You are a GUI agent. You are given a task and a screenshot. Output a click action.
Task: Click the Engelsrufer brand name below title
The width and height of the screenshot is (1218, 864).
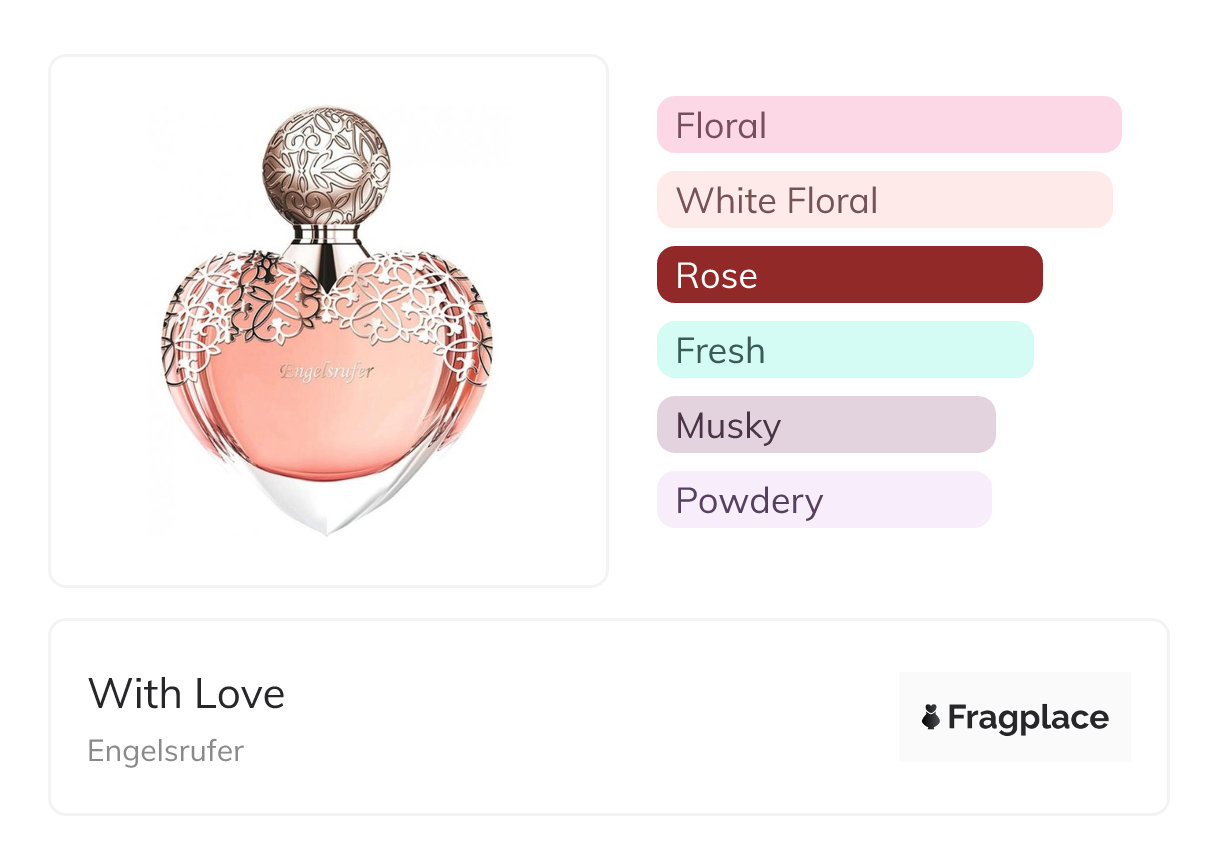pyautogui.click(x=166, y=751)
